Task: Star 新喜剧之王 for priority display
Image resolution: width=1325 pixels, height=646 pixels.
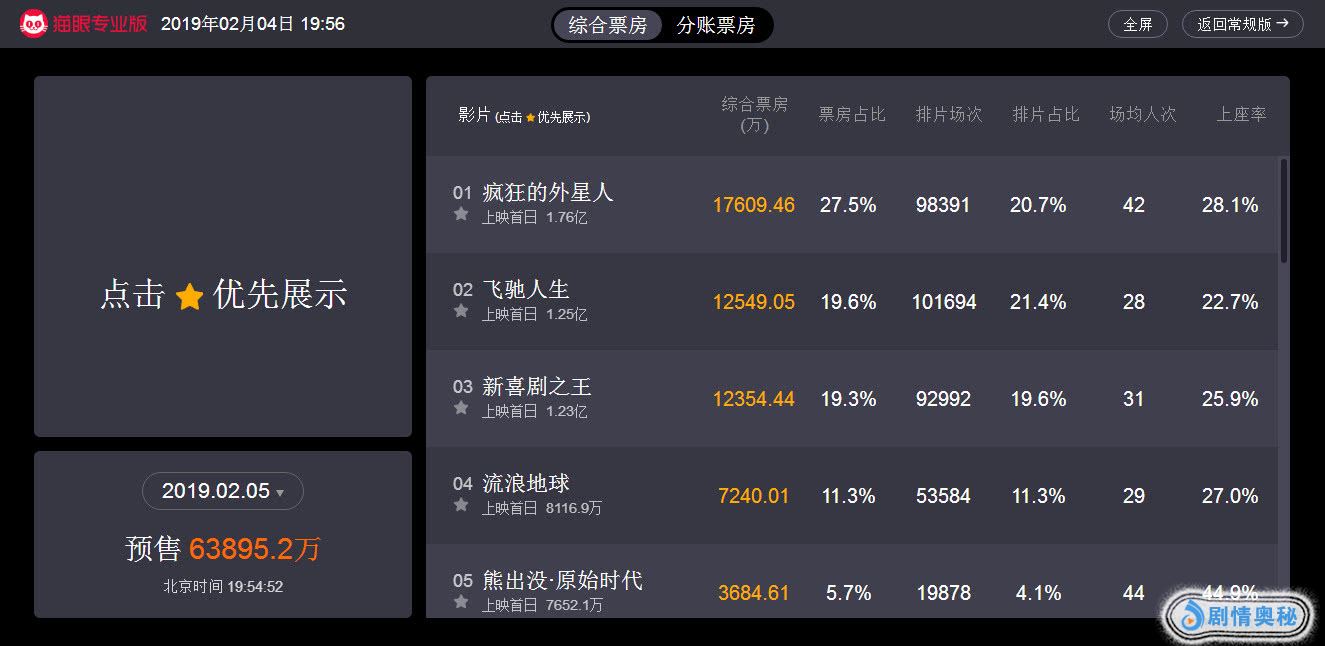Action: click(461, 408)
